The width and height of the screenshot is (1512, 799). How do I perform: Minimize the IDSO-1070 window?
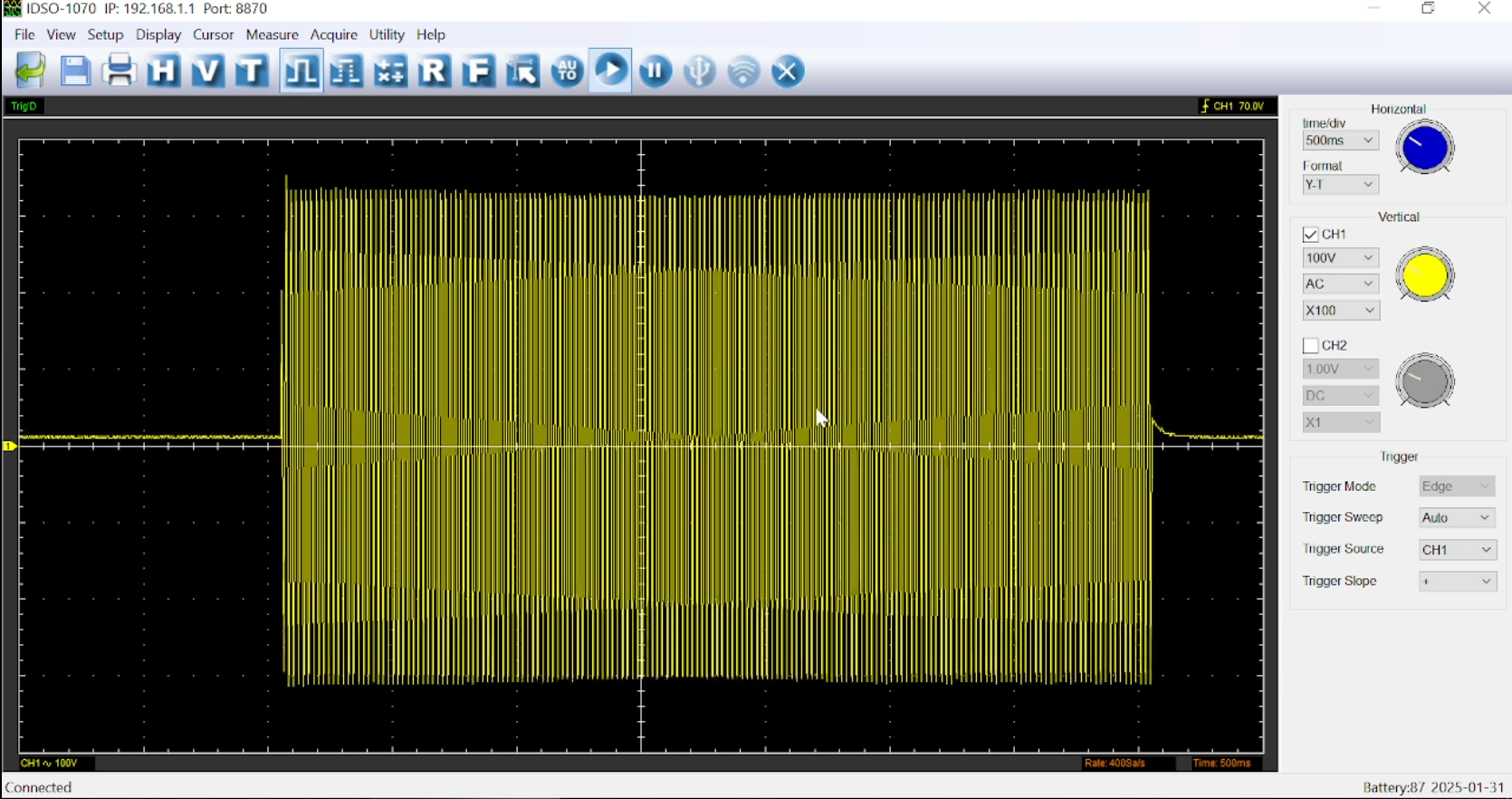pos(1374,9)
